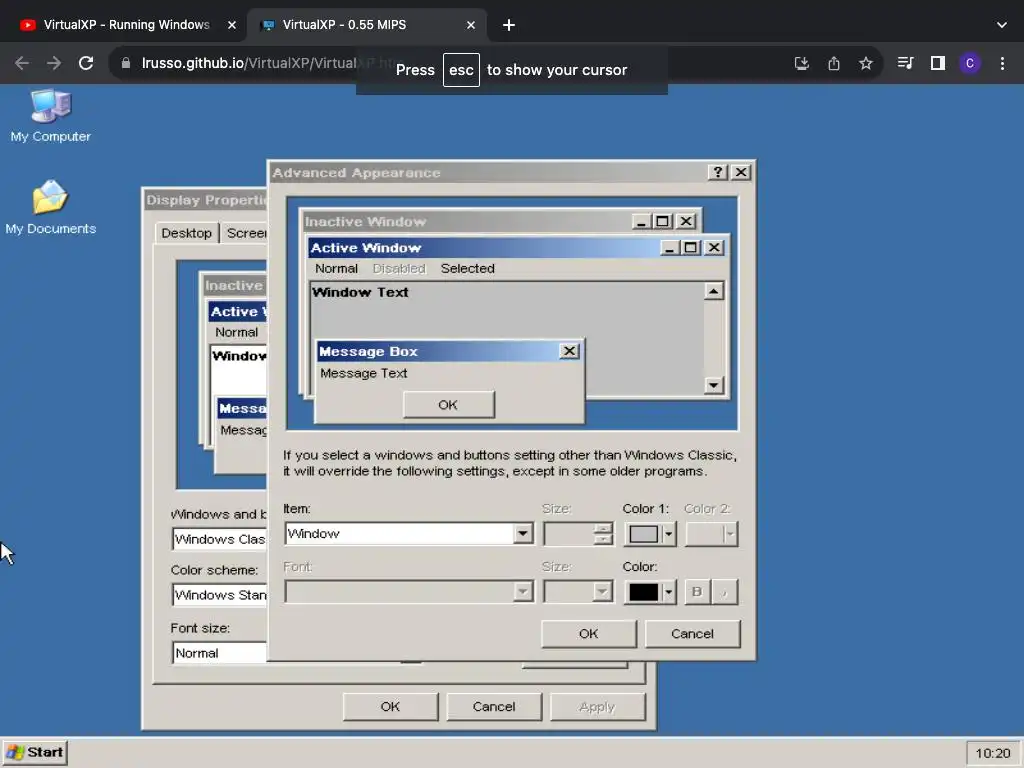Viewport: 1024px width, 768px height.
Task: Expand the font Size dropdown
Action: (x=602, y=592)
